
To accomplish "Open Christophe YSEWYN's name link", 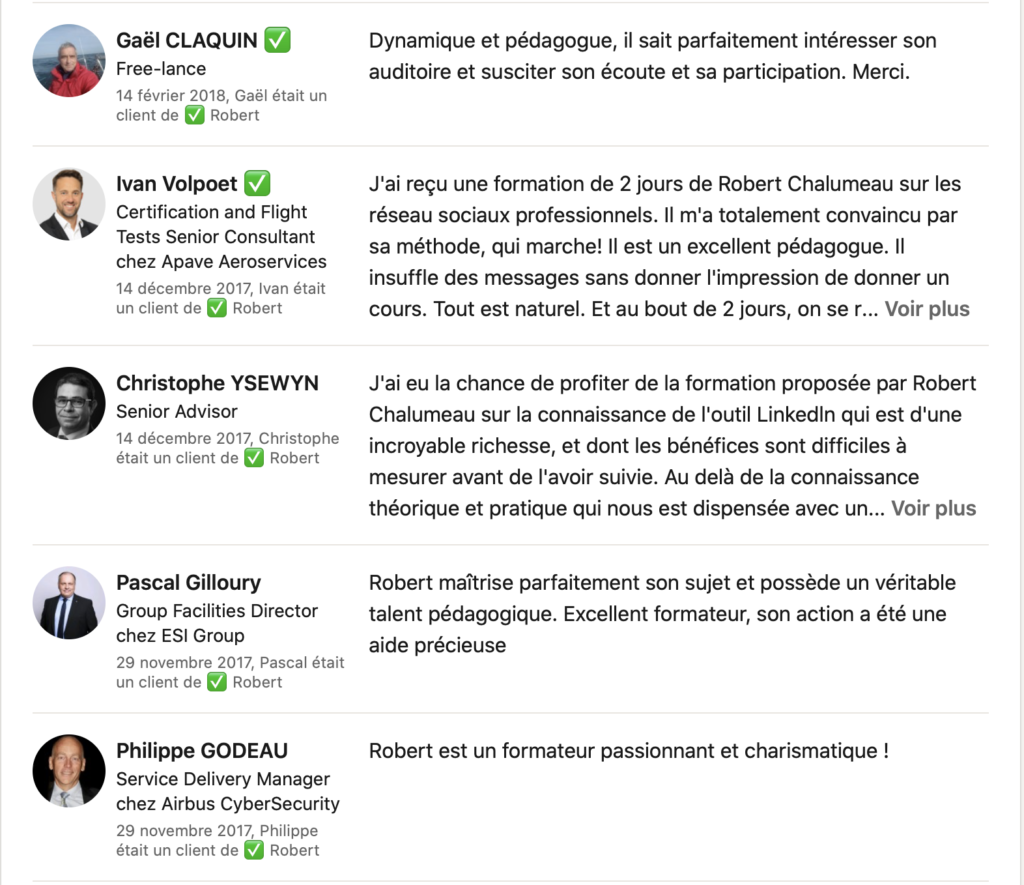I will (217, 383).
